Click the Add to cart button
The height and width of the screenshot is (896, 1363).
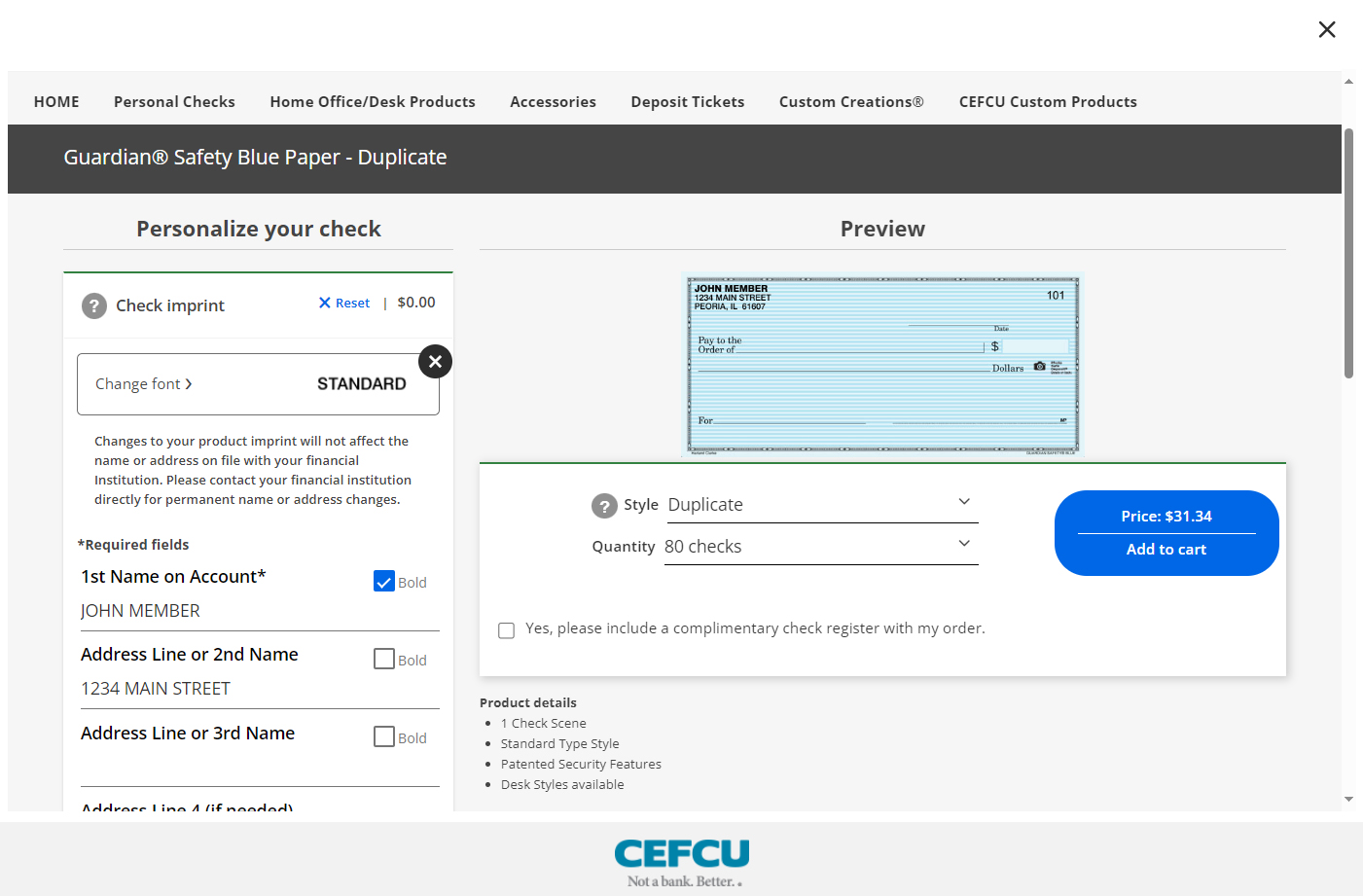coord(1166,550)
